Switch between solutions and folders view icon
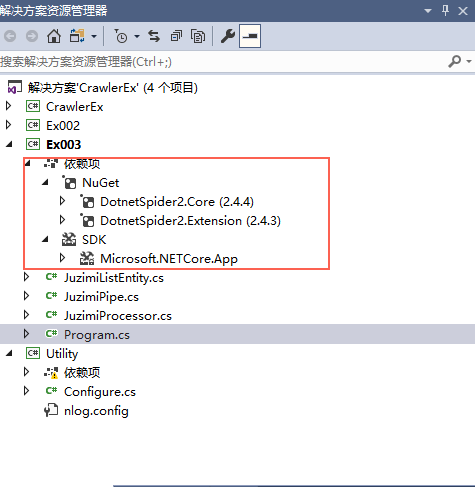Image resolution: width=475 pixels, height=487 pixels. pyautogui.click(x=77, y=36)
